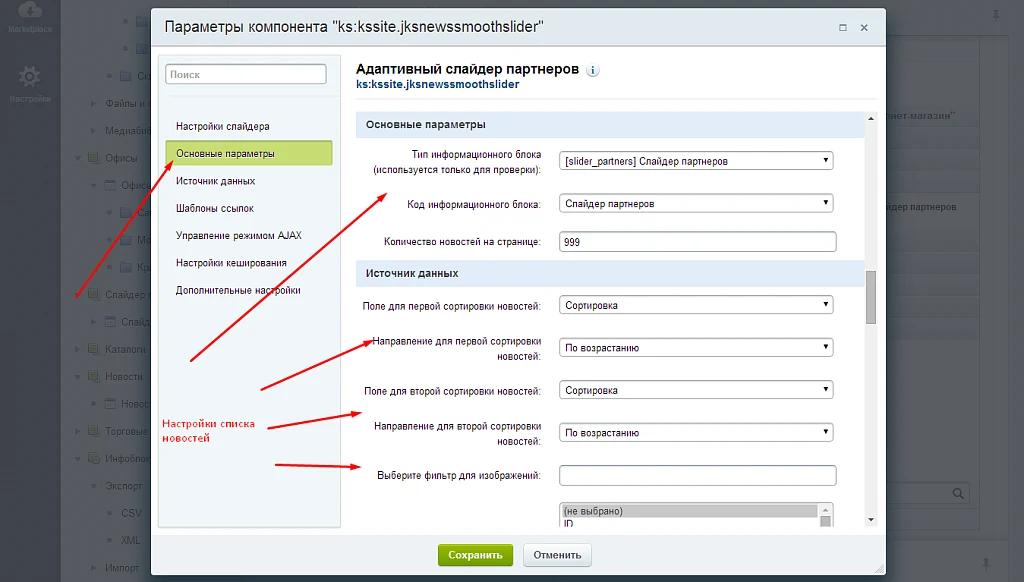
Task: Open the Код информационного блока dropdown
Action: [x=696, y=203]
